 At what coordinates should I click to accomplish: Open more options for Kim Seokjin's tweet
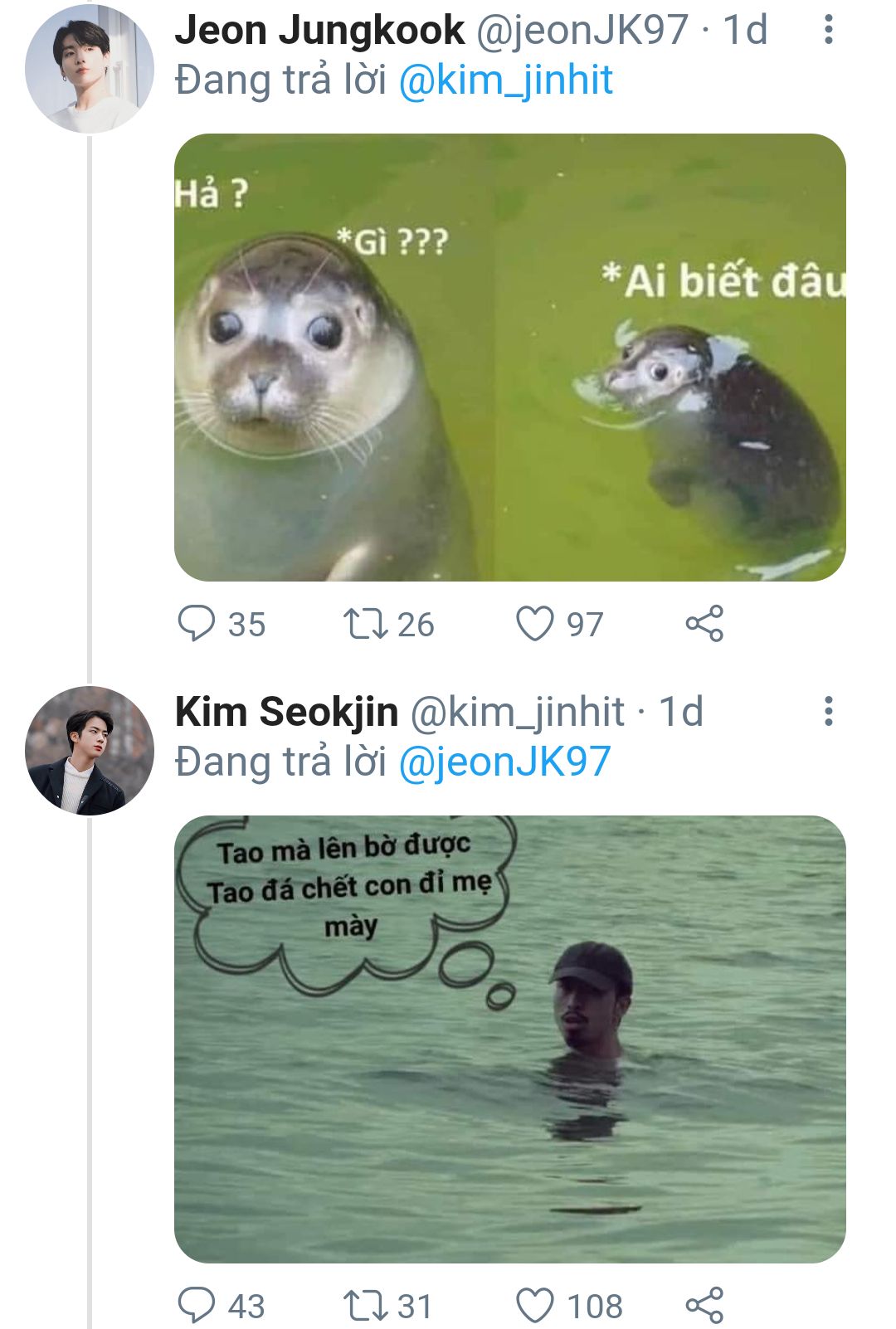click(828, 712)
